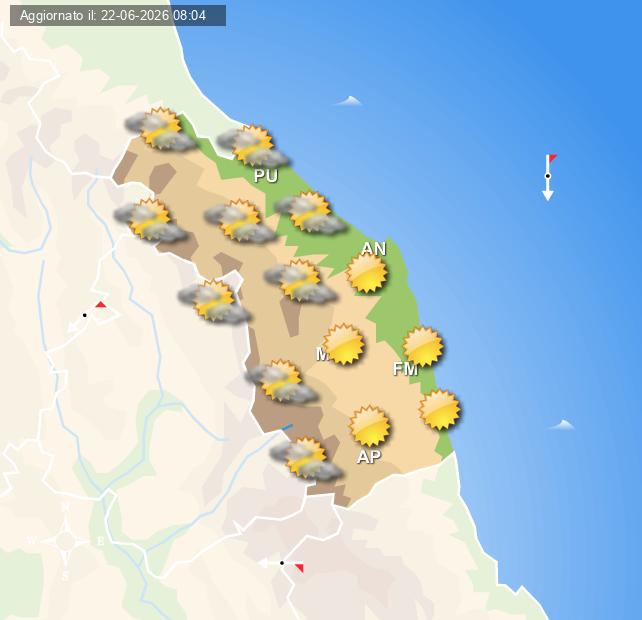Screen dimensions: 642x620
Task: Select the FM province label
Action: (x=405, y=369)
